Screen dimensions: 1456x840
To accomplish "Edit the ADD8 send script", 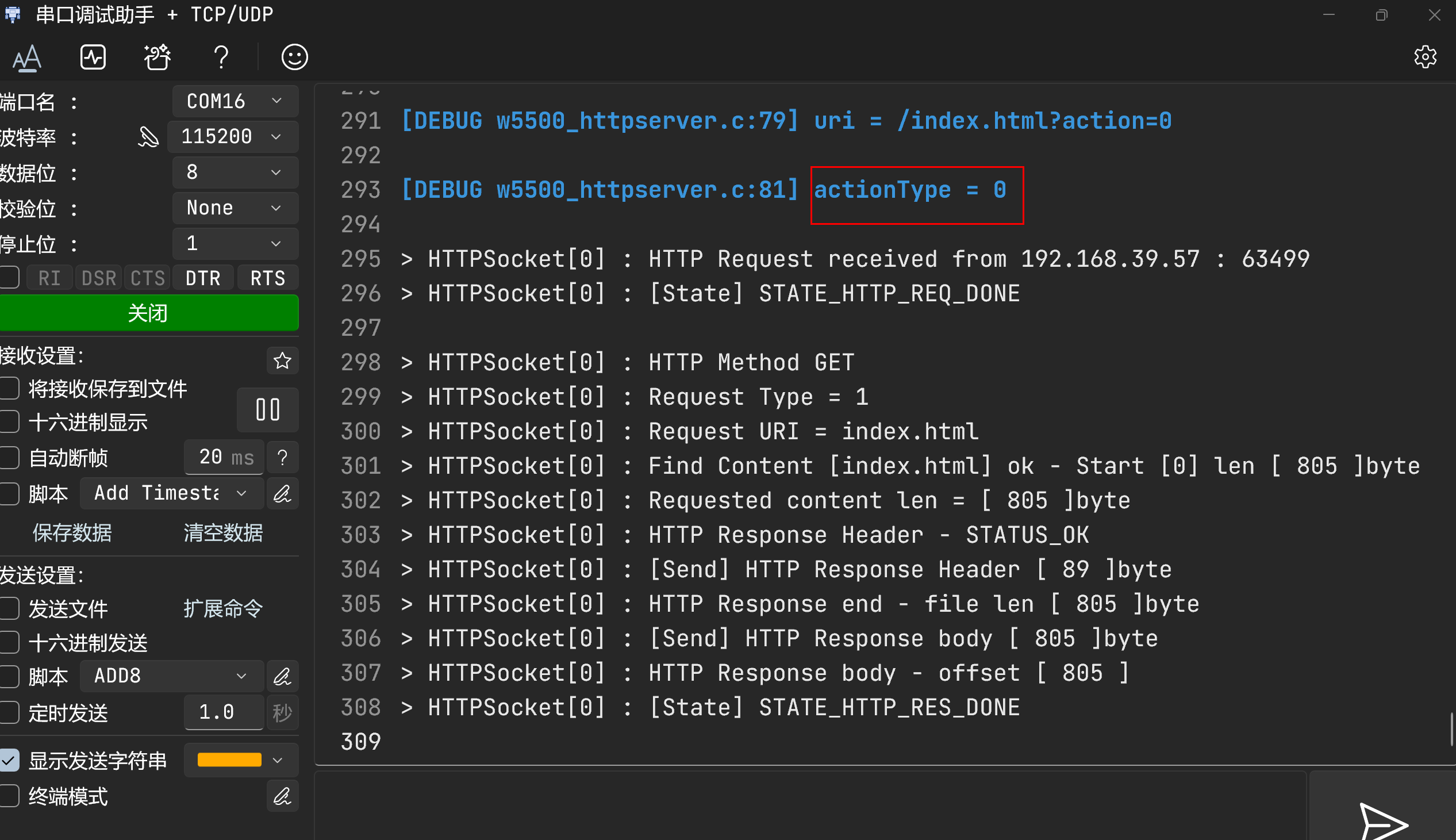I will pyautogui.click(x=282, y=676).
